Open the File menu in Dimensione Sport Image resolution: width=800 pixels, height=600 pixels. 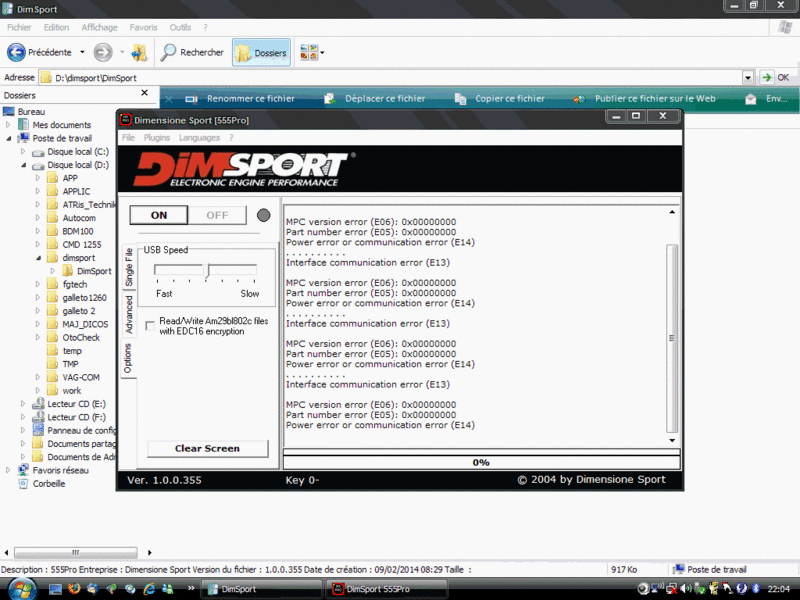128,138
